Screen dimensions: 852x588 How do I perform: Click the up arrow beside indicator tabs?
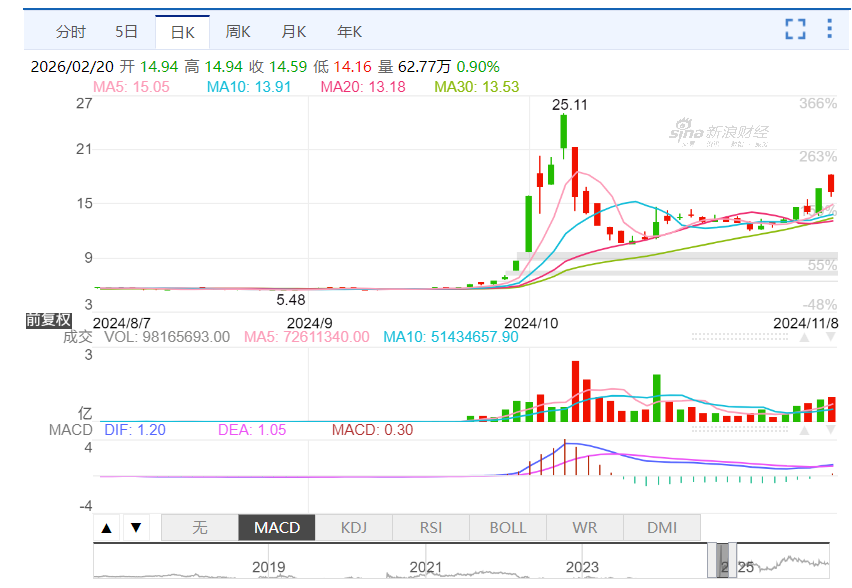click(108, 528)
